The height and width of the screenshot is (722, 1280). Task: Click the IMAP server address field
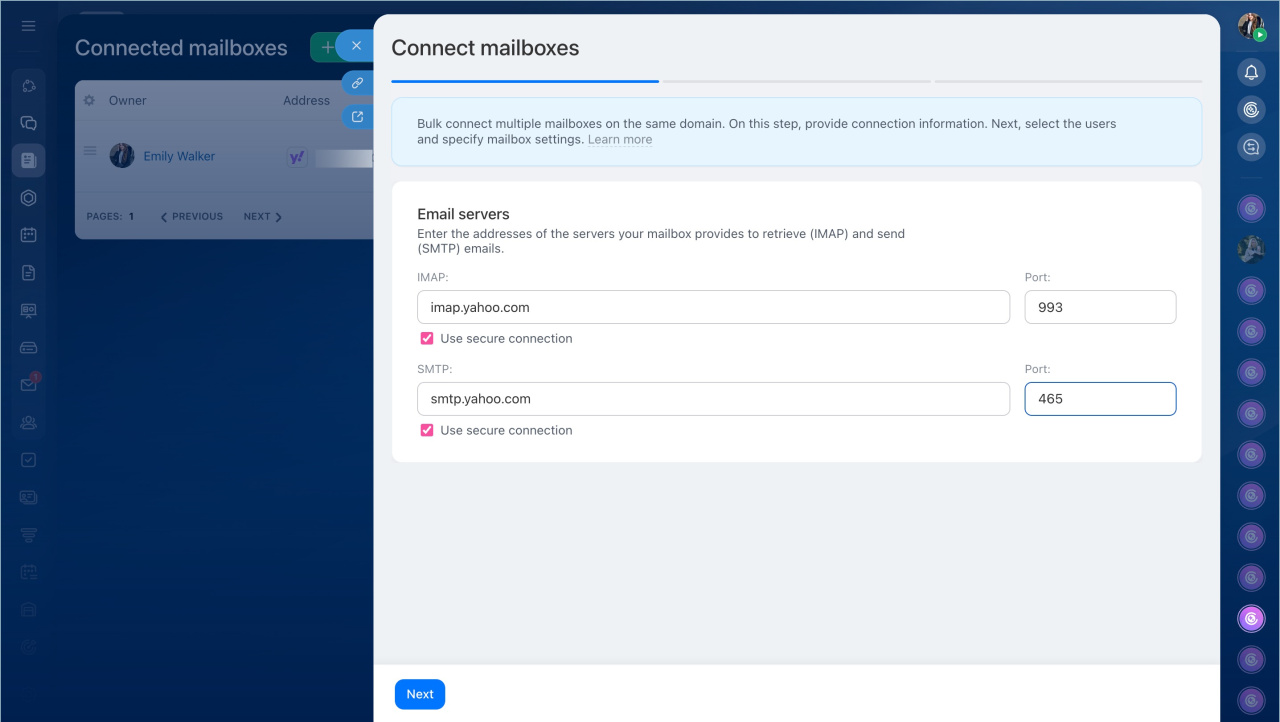(x=713, y=308)
